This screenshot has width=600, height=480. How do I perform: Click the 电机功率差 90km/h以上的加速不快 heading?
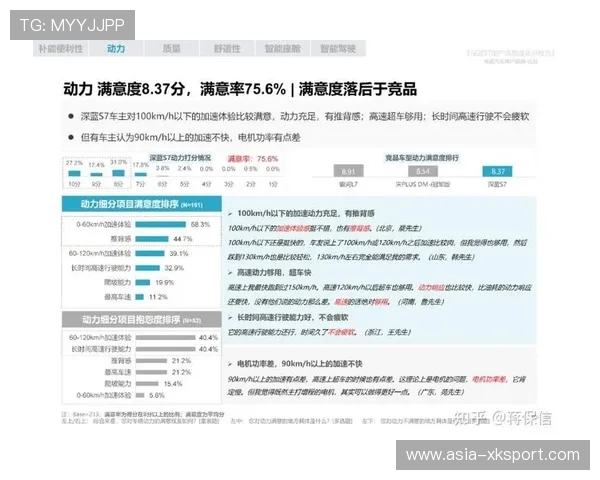[x=300, y=364]
